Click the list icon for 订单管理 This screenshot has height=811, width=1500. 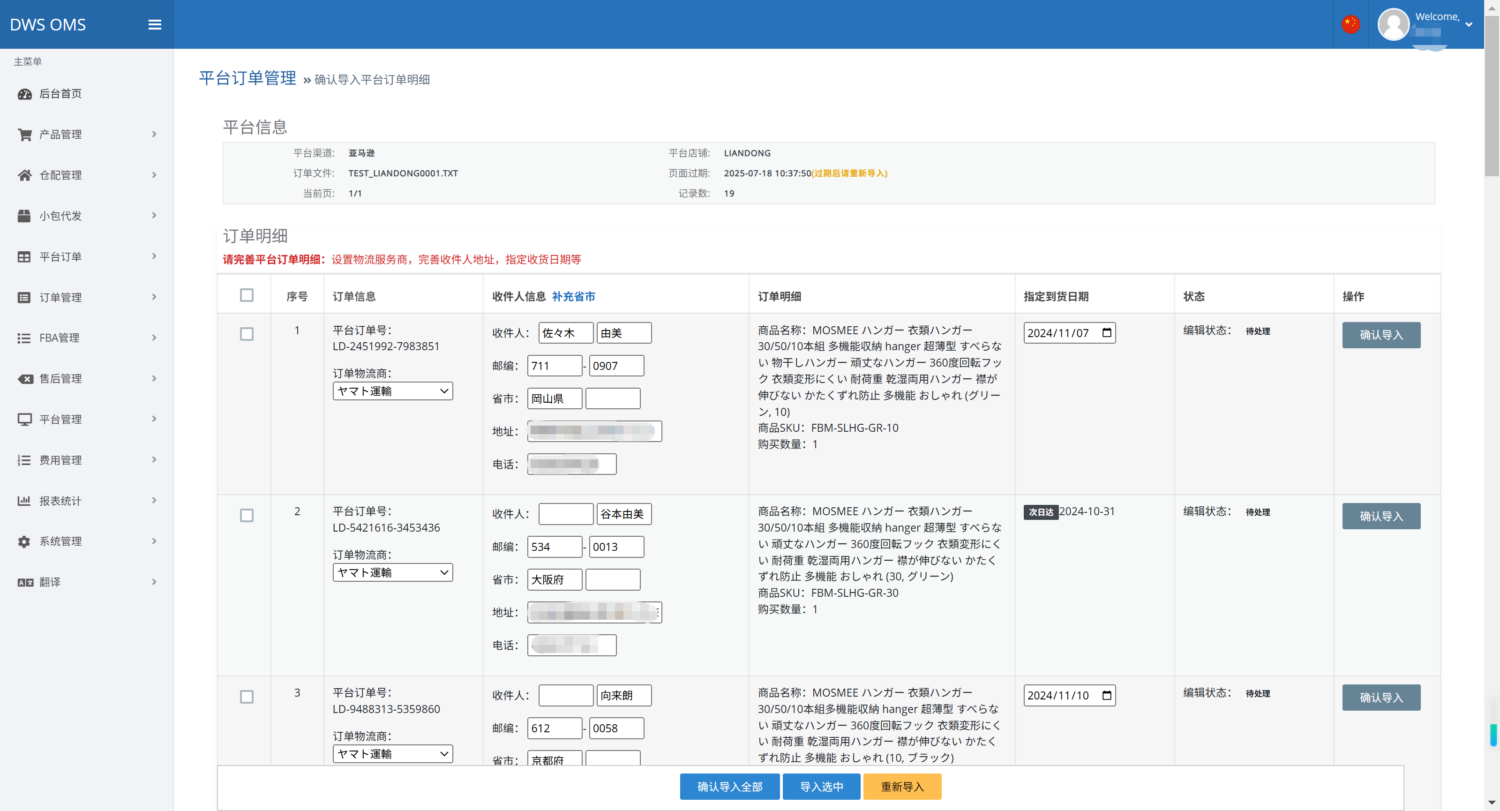(25, 297)
